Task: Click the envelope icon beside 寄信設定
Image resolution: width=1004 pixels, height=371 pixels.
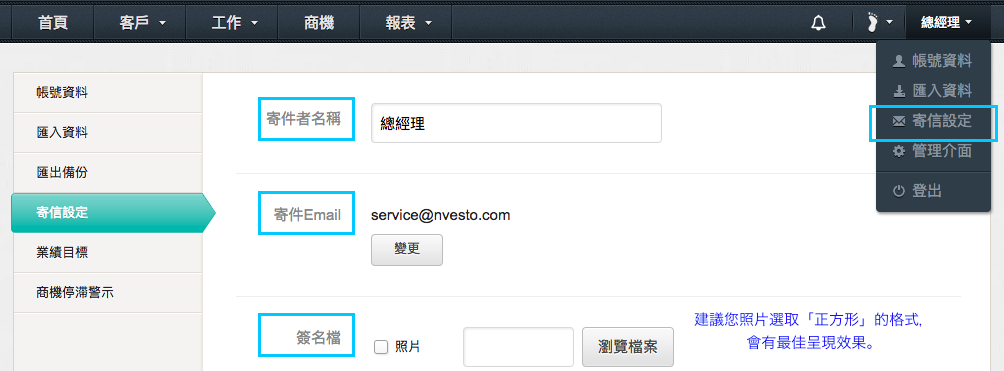Action: tap(899, 121)
